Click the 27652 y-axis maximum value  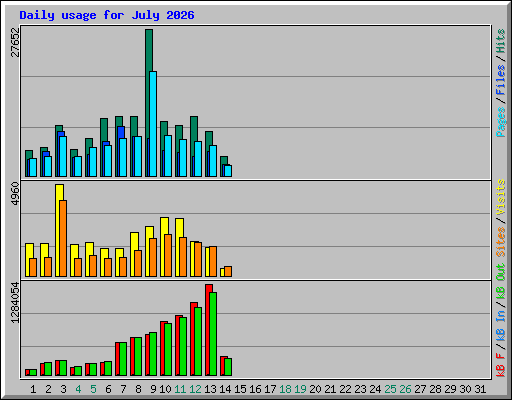click(15, 42)
